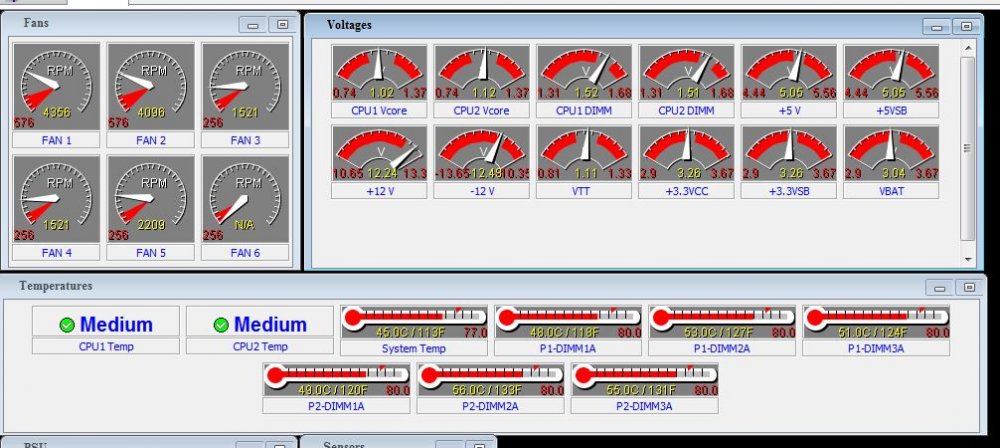Click the System Temp thermometer bar

414,322
